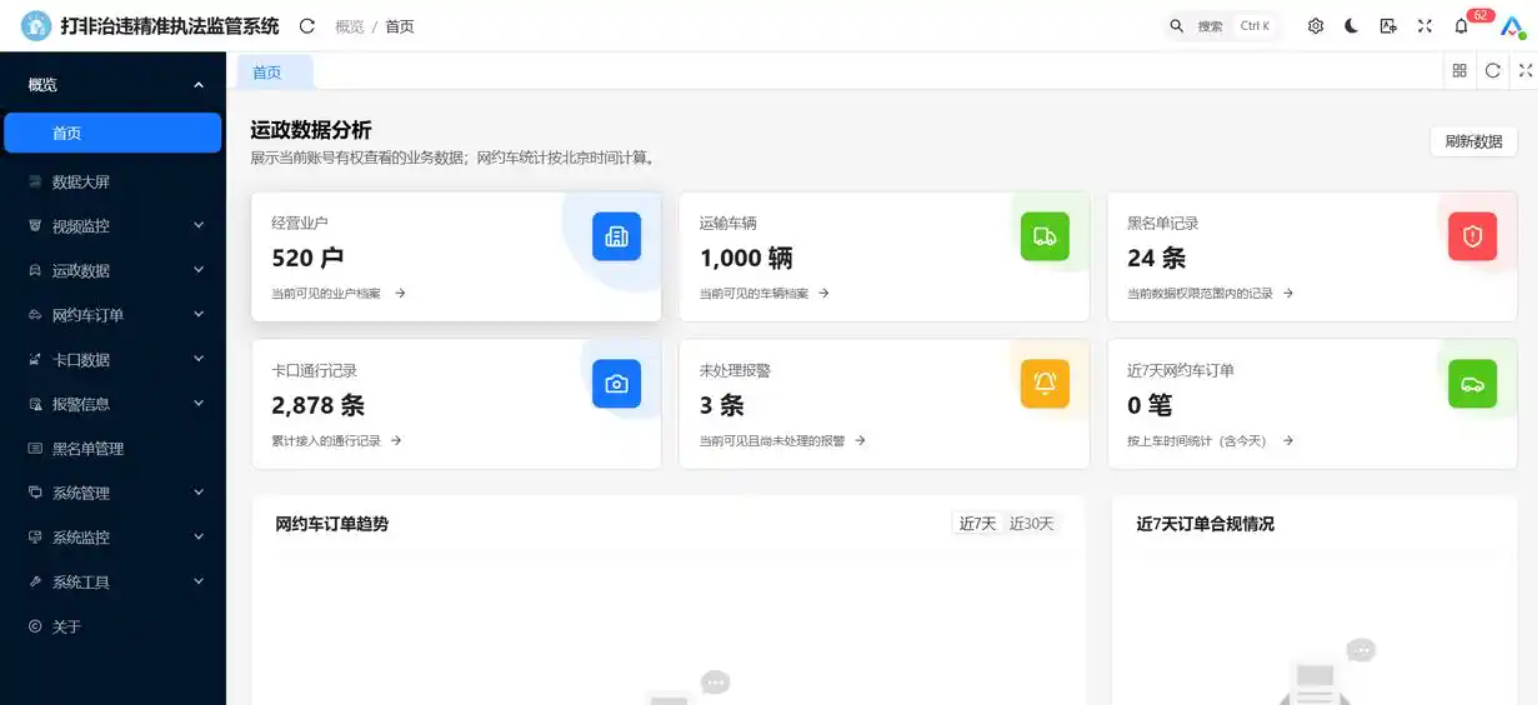Switch to the 首页 page tab
1538x705 pixels.
(275, 72)
